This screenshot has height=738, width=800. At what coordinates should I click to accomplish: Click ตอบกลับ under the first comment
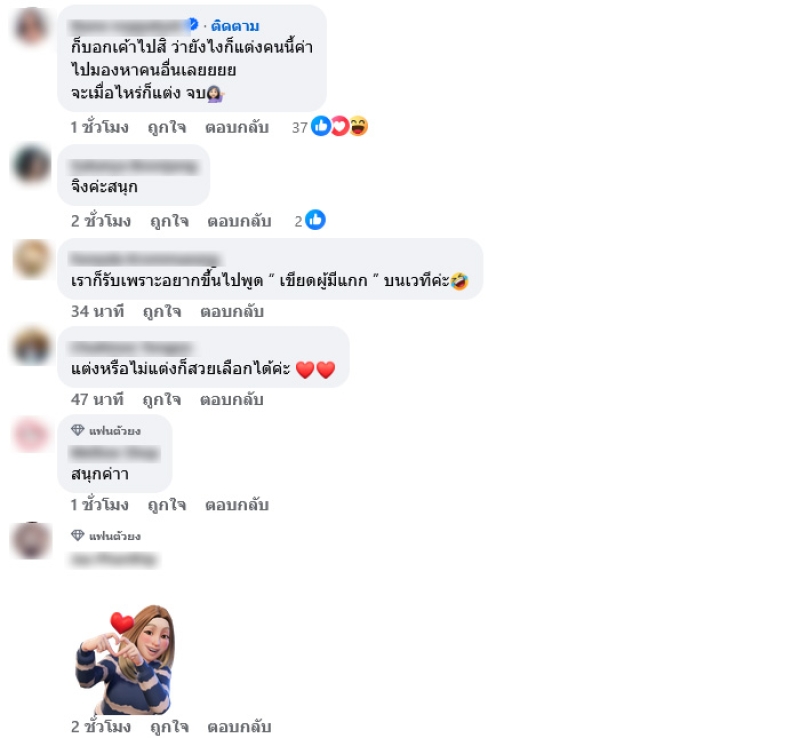237,127
